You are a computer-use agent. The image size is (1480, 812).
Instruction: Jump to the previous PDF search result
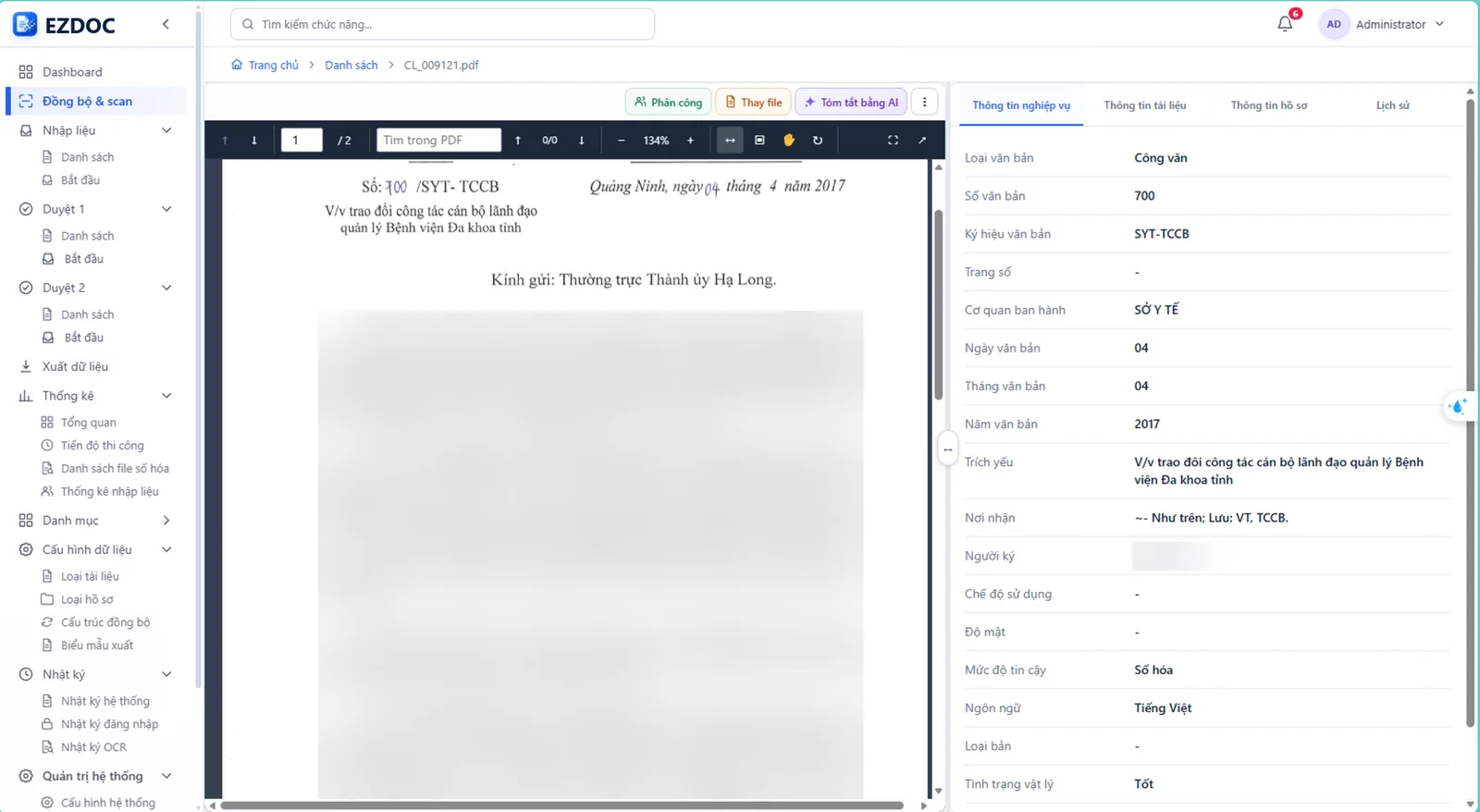tap(518, 141)
